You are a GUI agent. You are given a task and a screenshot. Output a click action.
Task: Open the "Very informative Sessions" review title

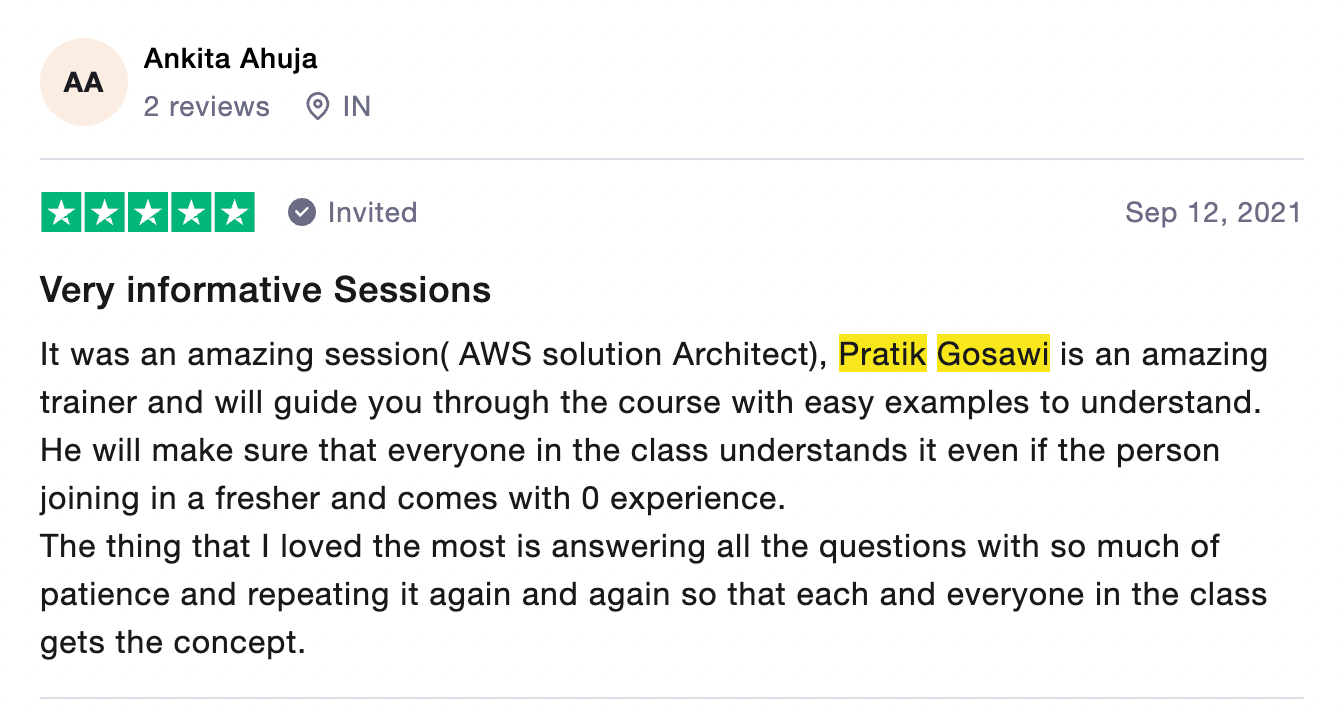coord(265,290)
